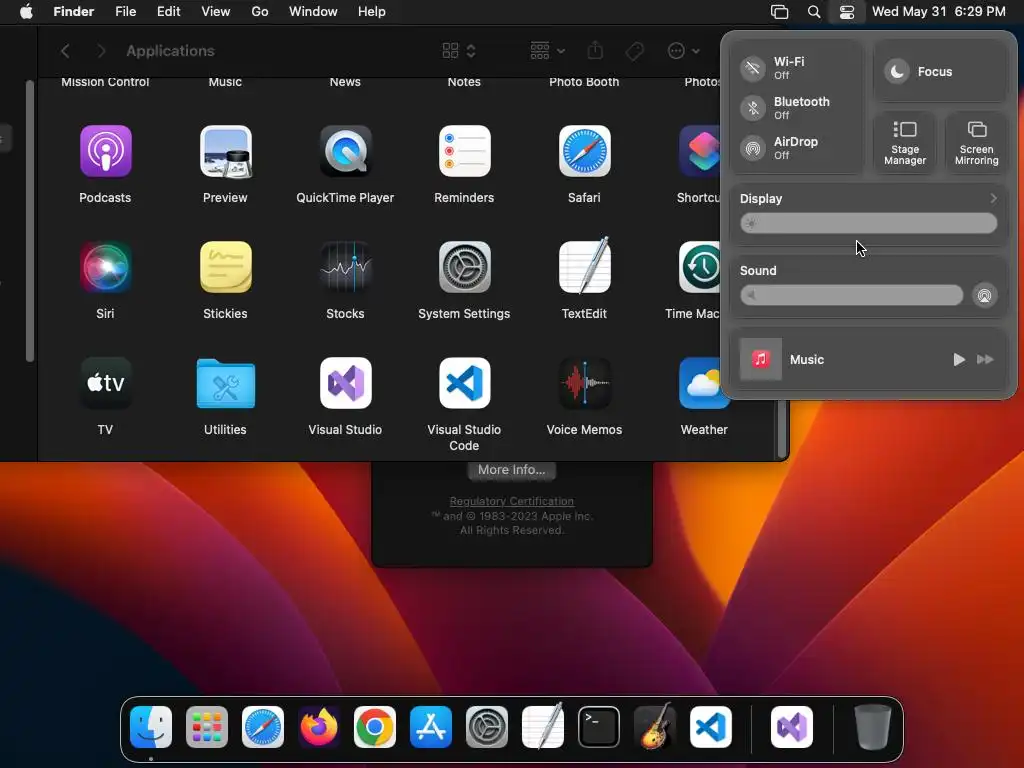The image size is (1024, 768).
Task: Open the Help menu
Action: pos(372,12)
